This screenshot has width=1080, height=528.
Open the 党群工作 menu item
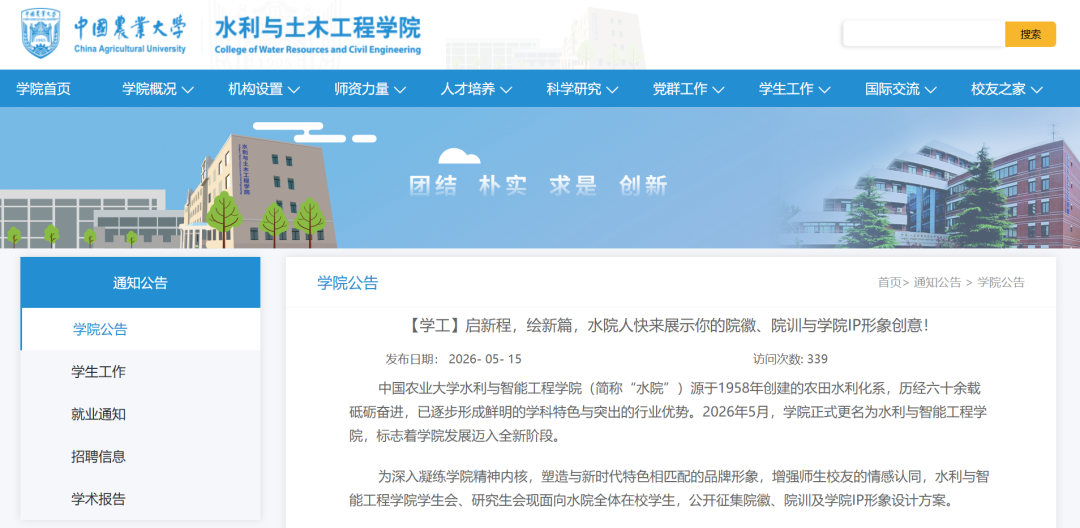coord(680,89)
